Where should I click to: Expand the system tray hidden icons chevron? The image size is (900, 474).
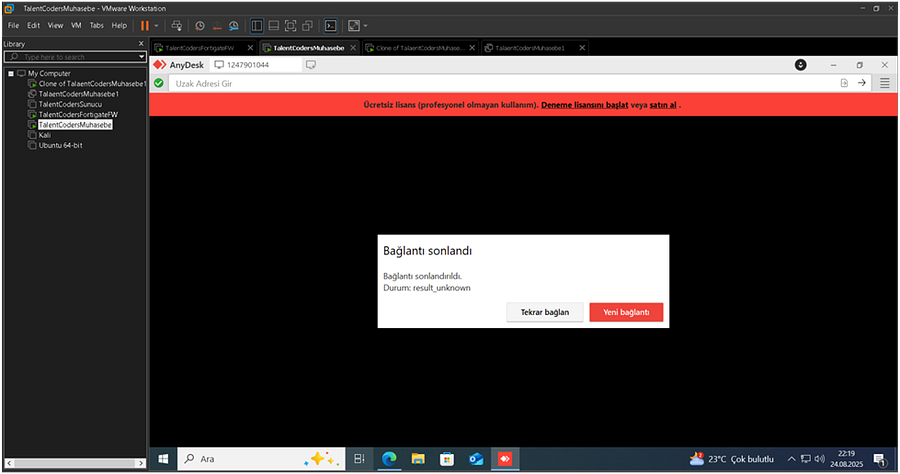click(791, 459)
